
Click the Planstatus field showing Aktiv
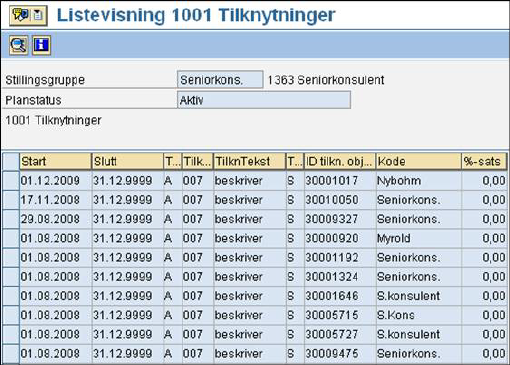click(x=264, y=100)
